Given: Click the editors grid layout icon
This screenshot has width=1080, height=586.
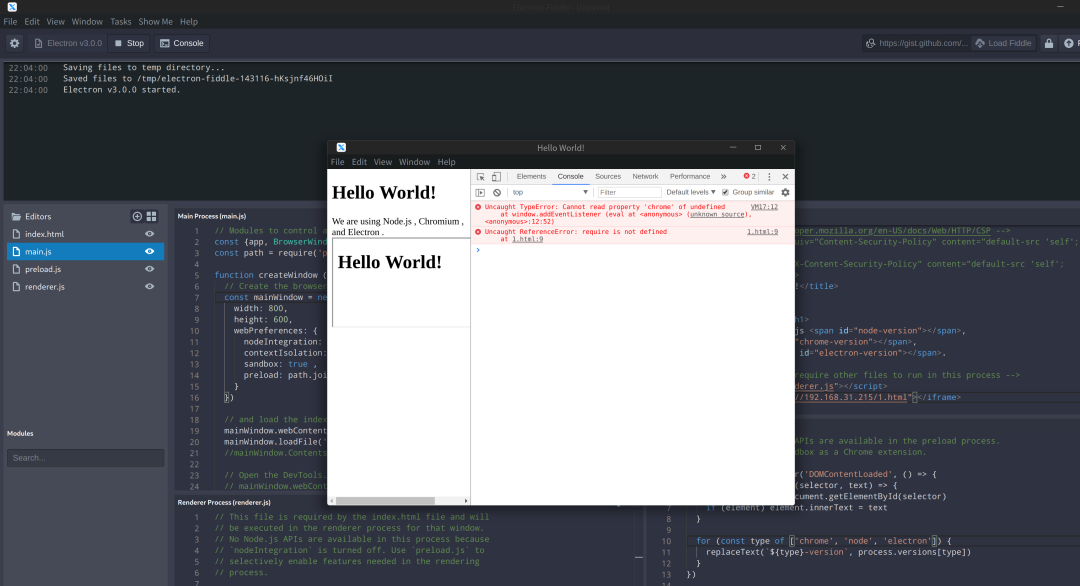Looking at the screenshot, I should [x=152, y=216].
